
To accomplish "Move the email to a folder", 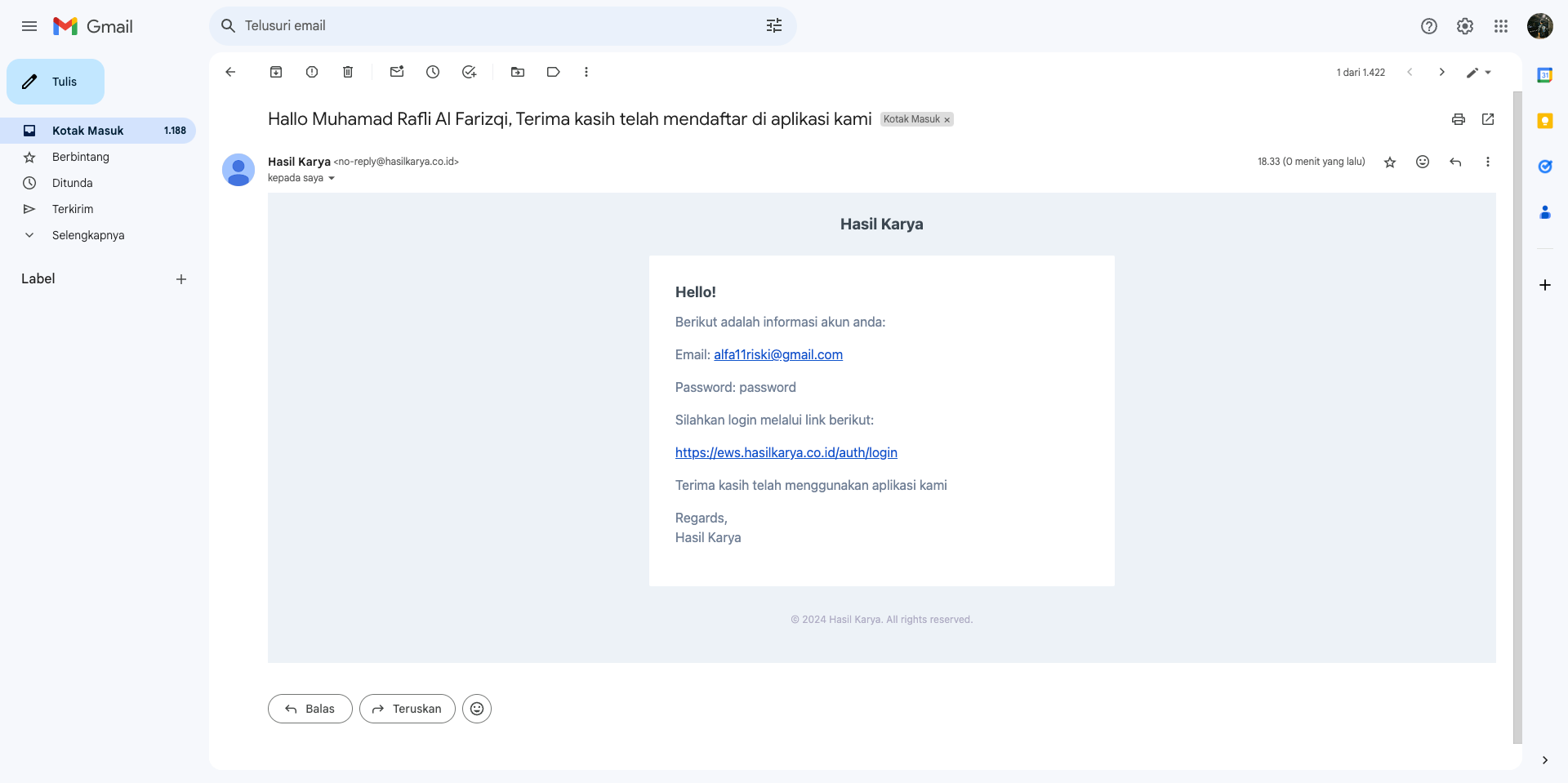I will [518, 72].
